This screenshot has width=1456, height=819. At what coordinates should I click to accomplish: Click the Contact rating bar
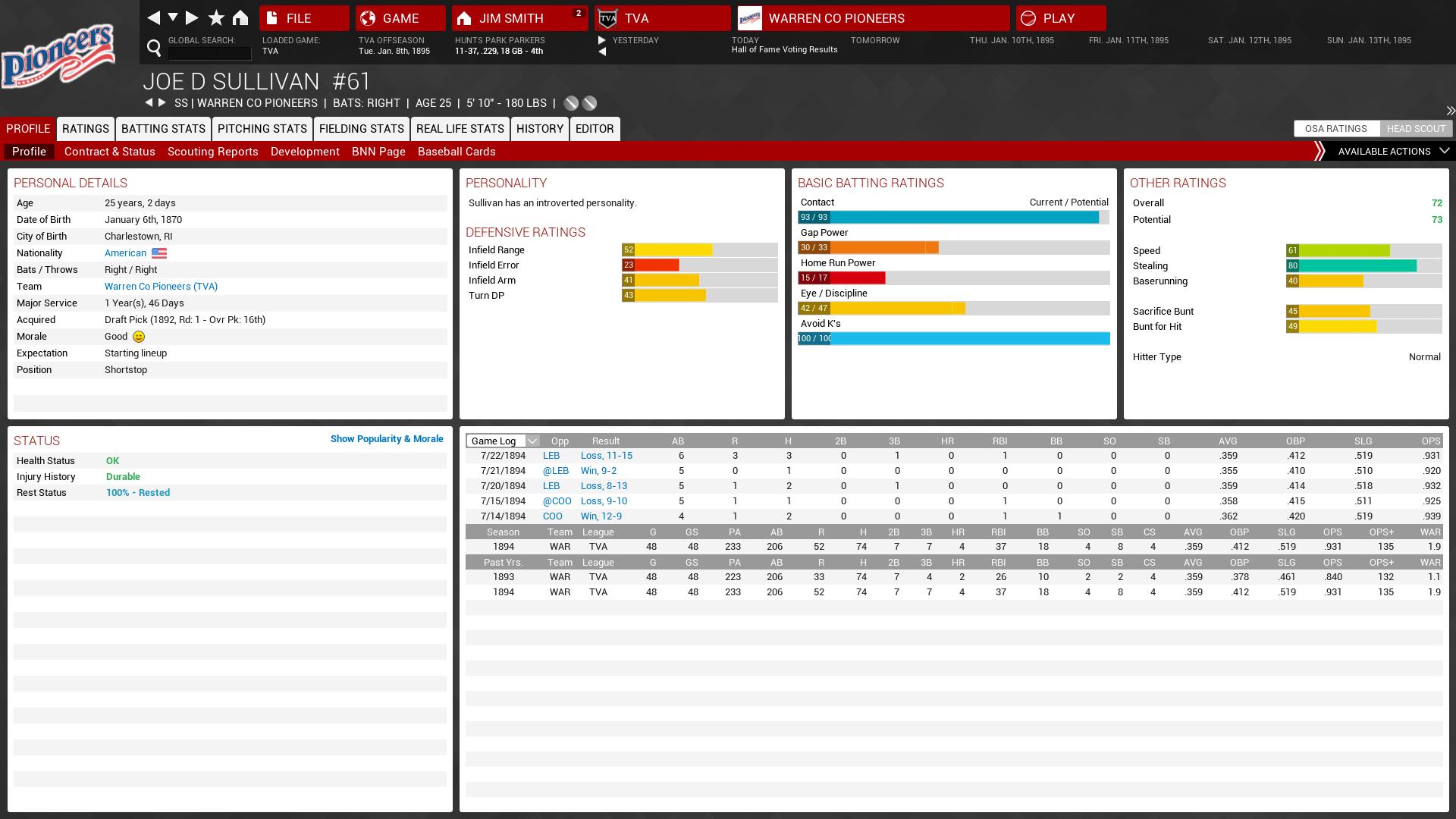[954, 218]
